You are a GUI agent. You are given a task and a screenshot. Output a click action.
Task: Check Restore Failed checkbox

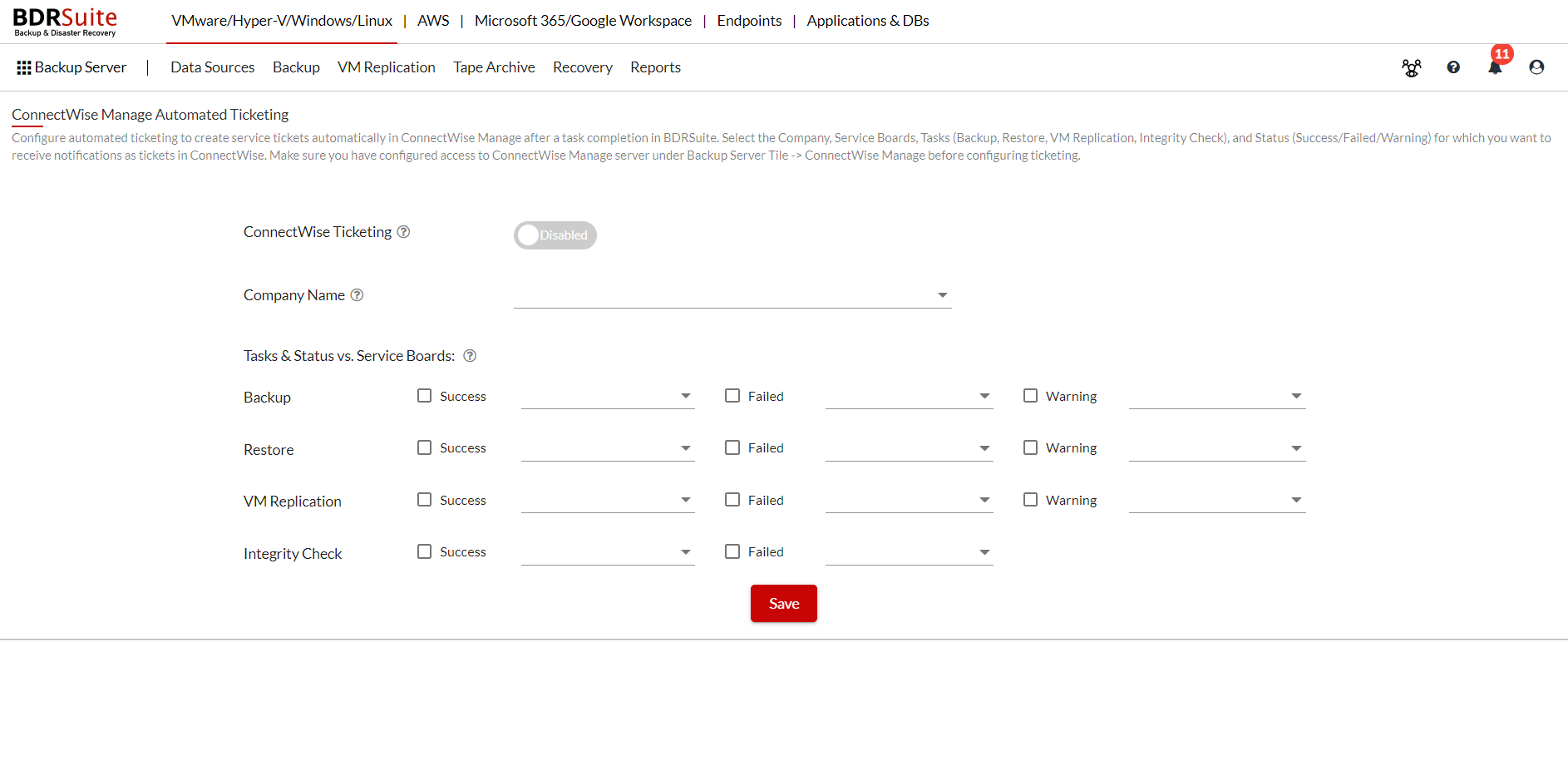(x=732, y=447)
